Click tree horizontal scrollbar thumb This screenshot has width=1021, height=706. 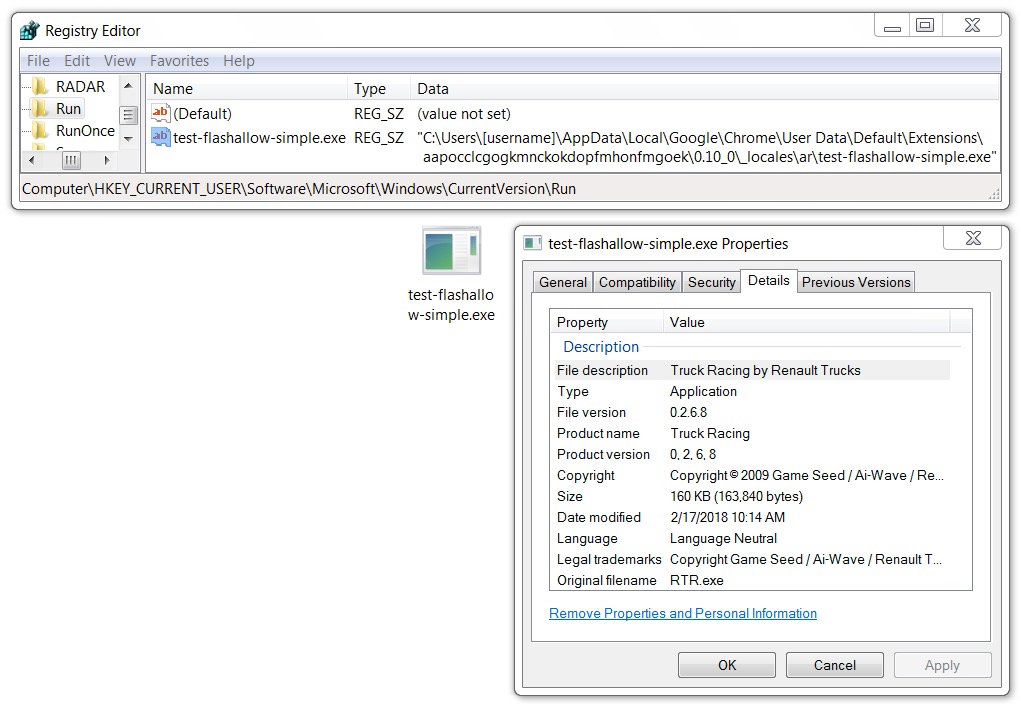click(x=71, y=160)
